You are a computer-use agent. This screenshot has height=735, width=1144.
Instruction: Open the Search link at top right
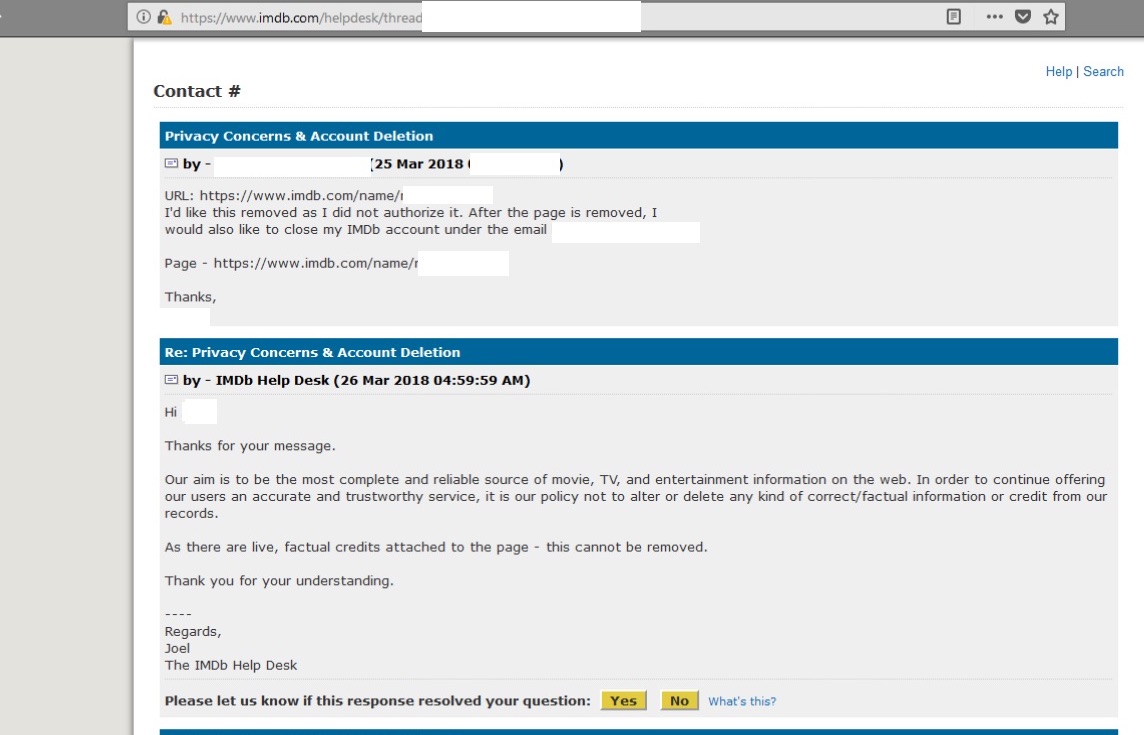[1103, 72]
